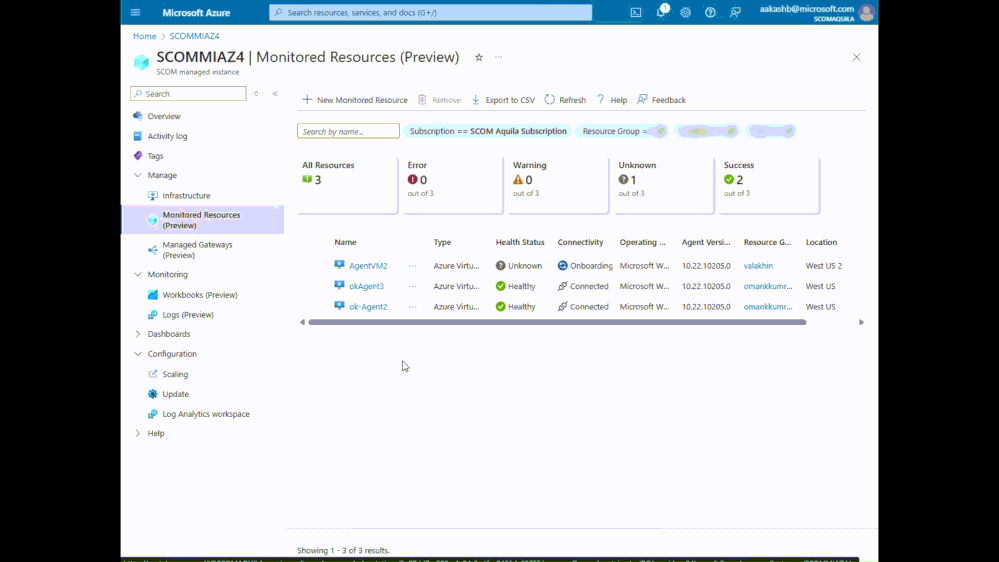Screen dimensions: 999x562
Task: Click Feedback in the command bar
Action: coord(661,100)
